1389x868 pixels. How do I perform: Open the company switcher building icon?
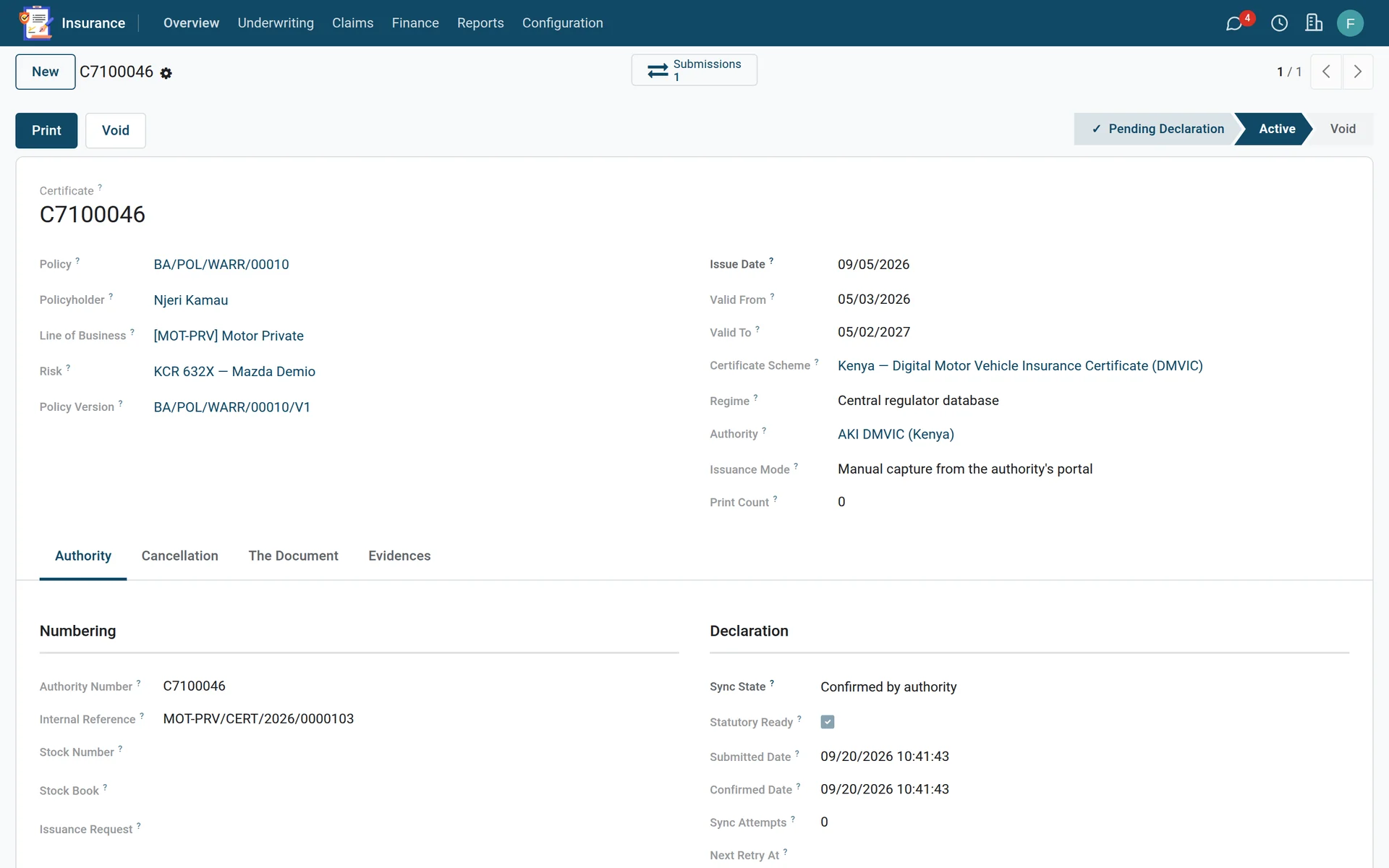(x=1314, y=23)
